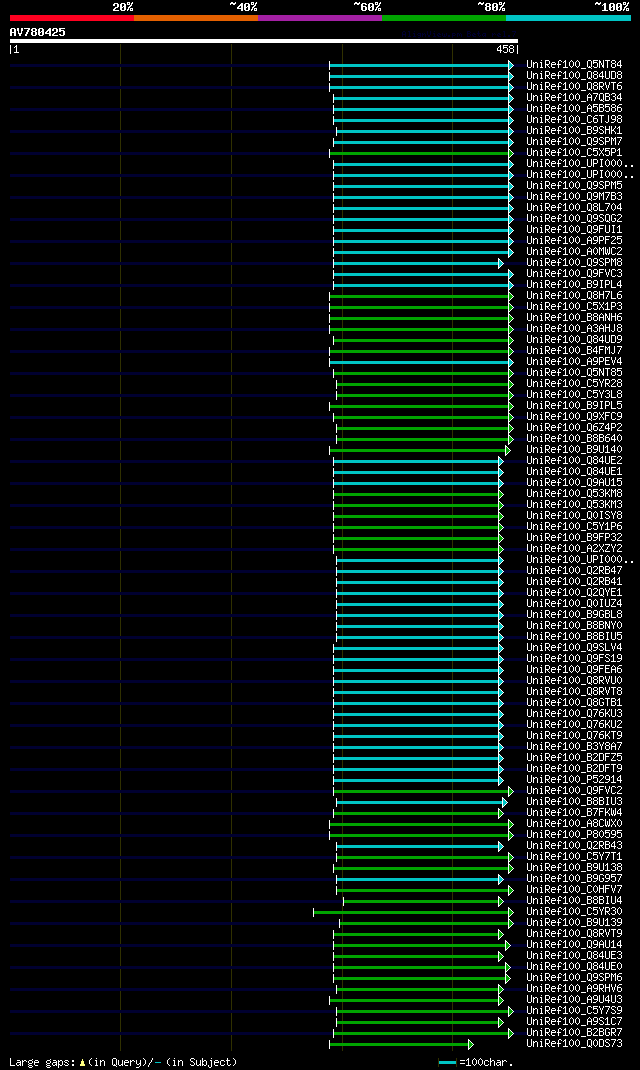The image size is (640, 1070).
Task: Select the UniRef100_Q9SPM5 label
Action: click(574, 186)
